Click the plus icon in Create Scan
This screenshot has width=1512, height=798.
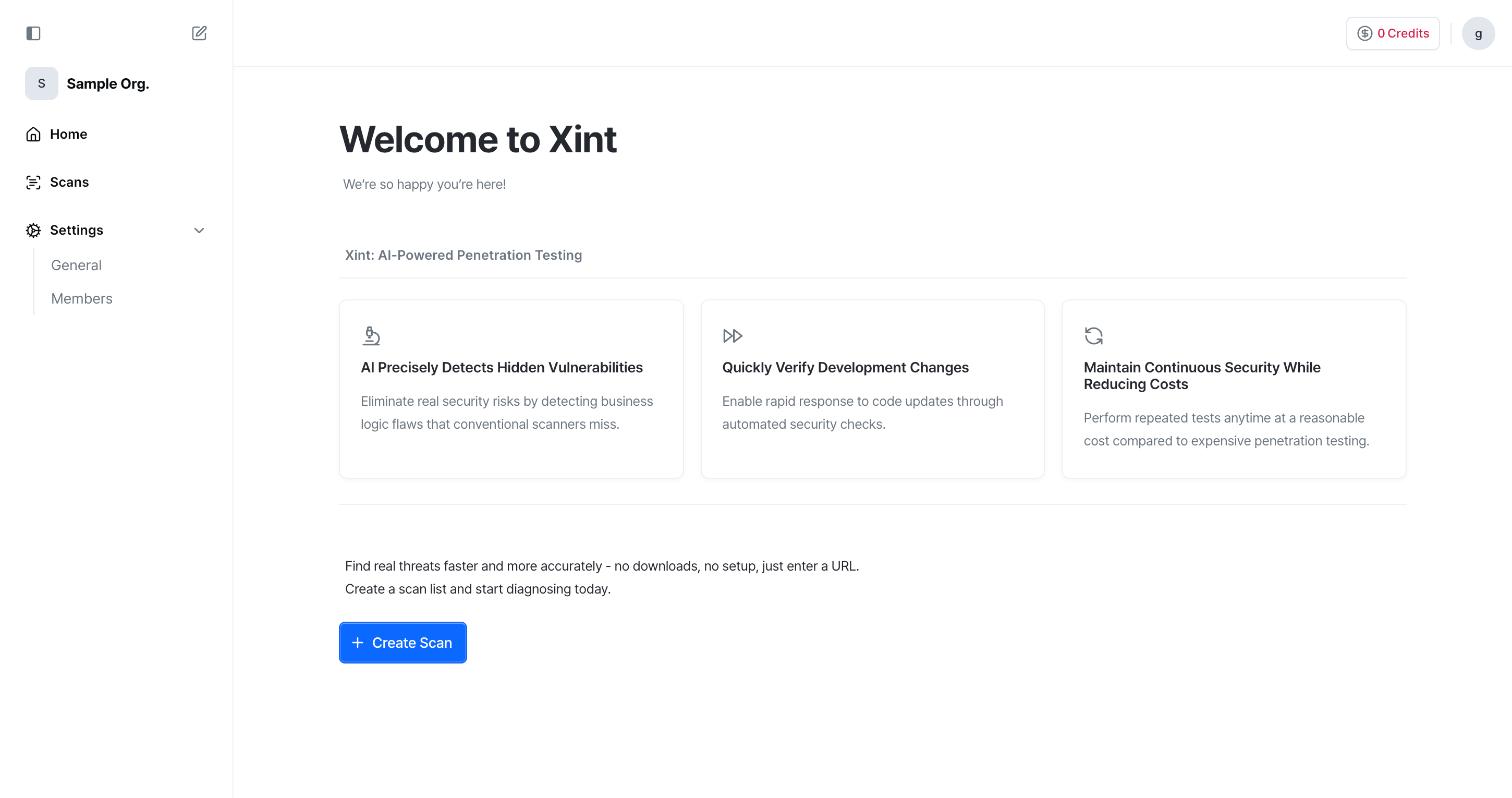pos(358,643)
